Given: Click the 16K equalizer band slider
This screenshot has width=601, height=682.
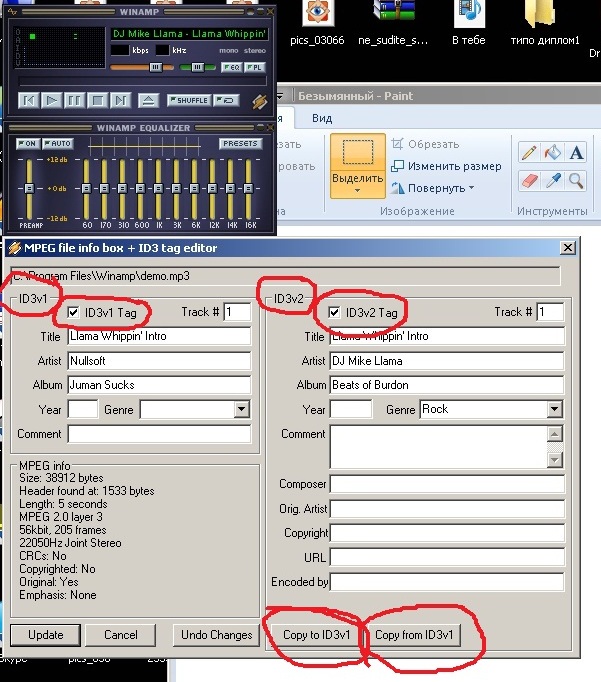Looking at the screenshot, I should click(248, 189).
